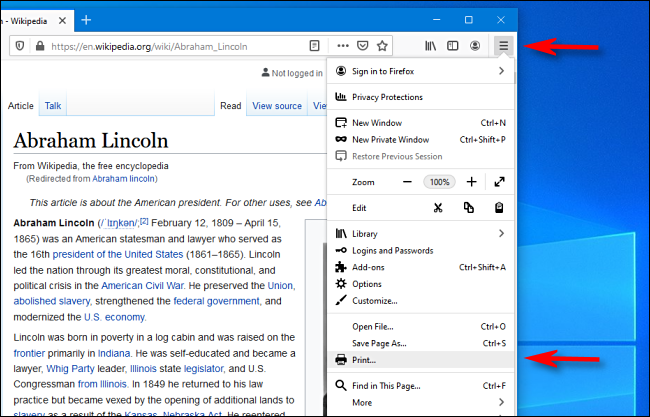Open Logins and Passwords
650x417 pixels.
tap(421, 251)
